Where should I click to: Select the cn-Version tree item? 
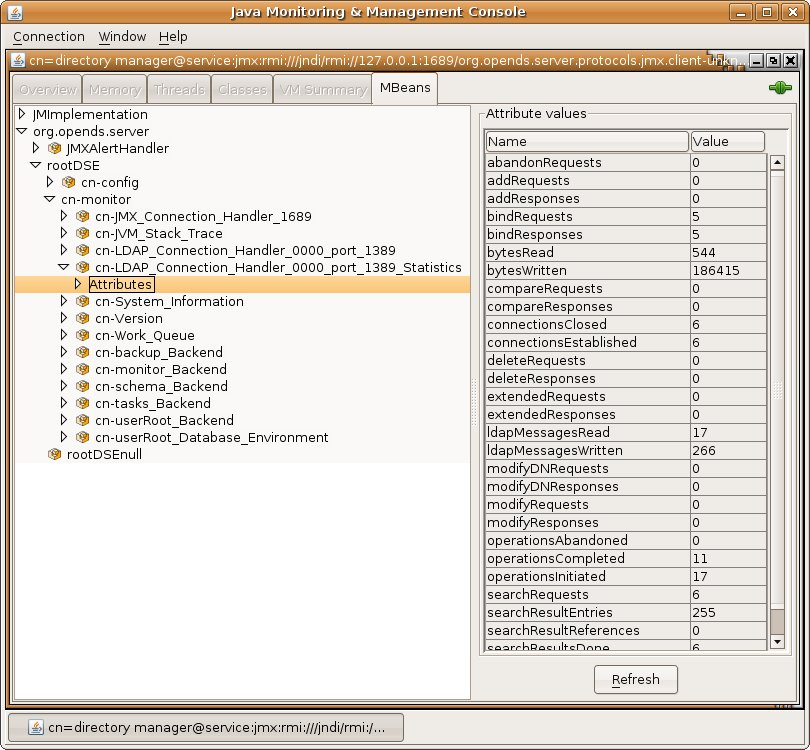click(129, 318)
